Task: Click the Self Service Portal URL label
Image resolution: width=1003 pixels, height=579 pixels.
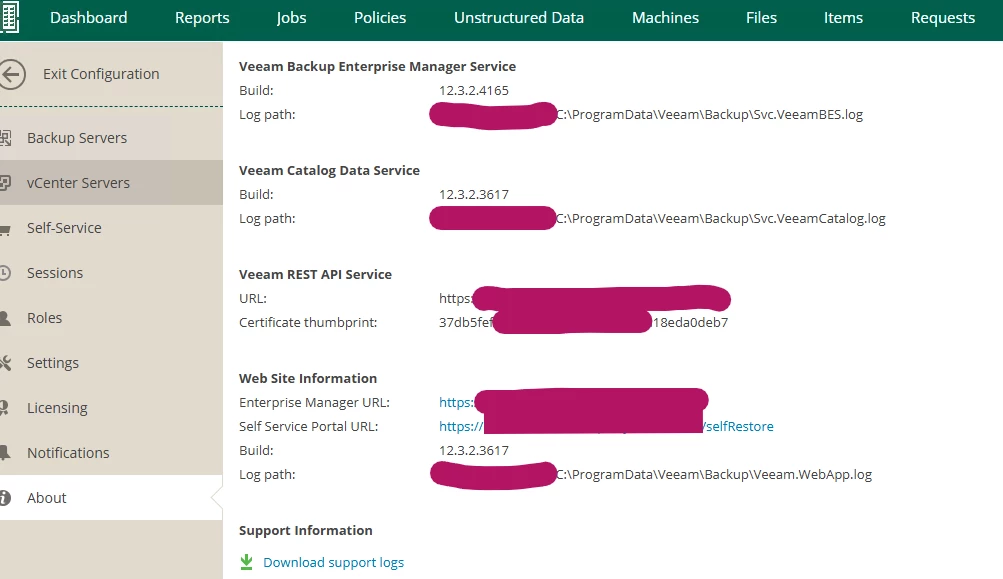Action: point(308,426)
